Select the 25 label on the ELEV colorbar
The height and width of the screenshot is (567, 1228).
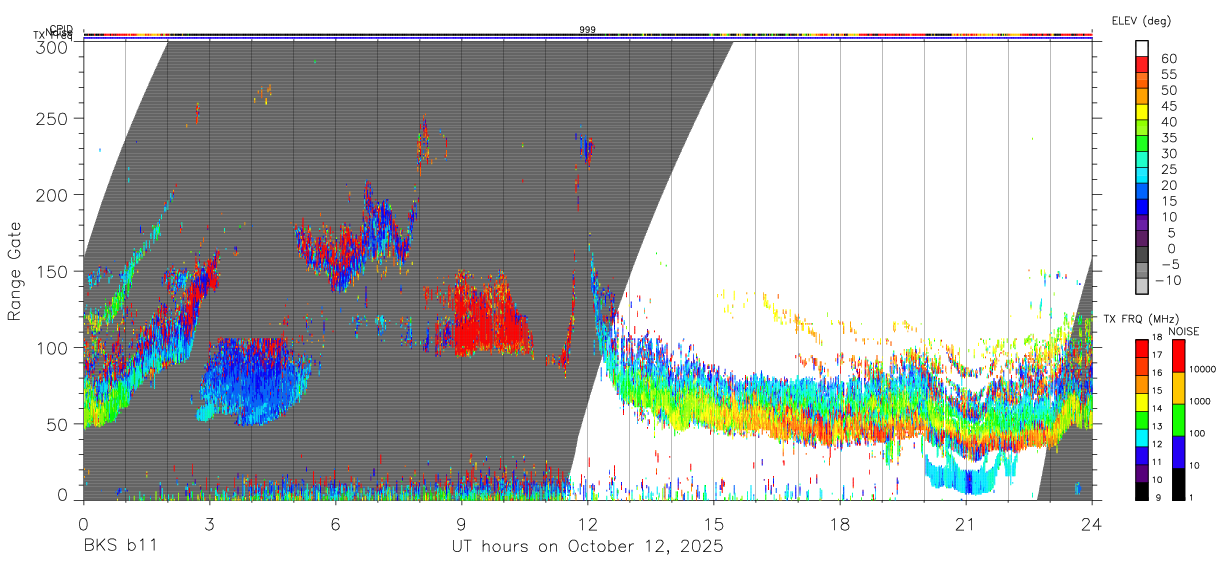point(1168,170)
